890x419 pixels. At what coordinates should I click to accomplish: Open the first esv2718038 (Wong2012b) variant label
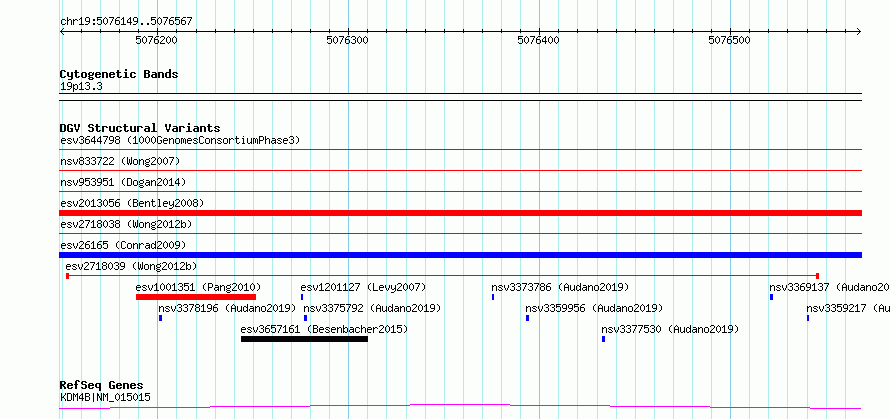coord(126,224)
